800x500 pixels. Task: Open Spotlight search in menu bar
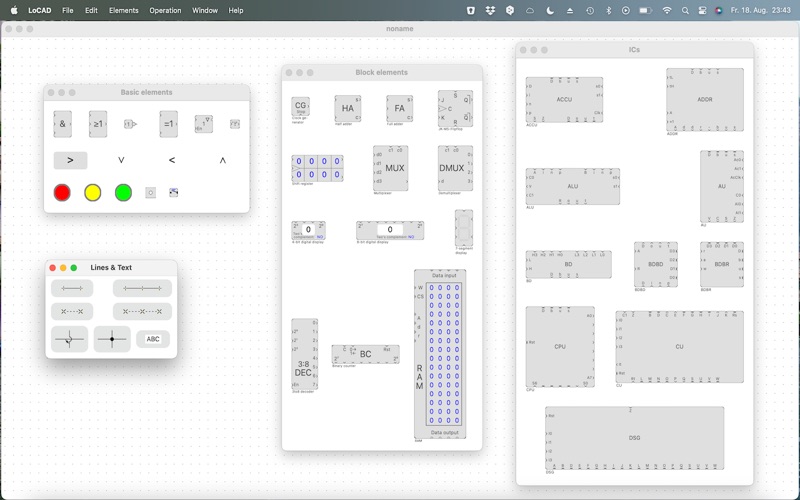(x=685, y=10)
